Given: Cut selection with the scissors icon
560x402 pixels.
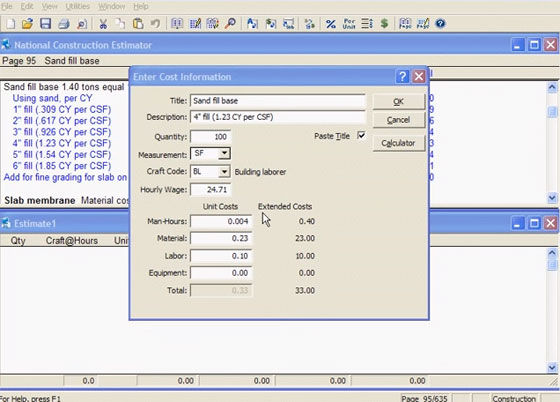Looking at the screenshot, I should click(x=103, y=24).
